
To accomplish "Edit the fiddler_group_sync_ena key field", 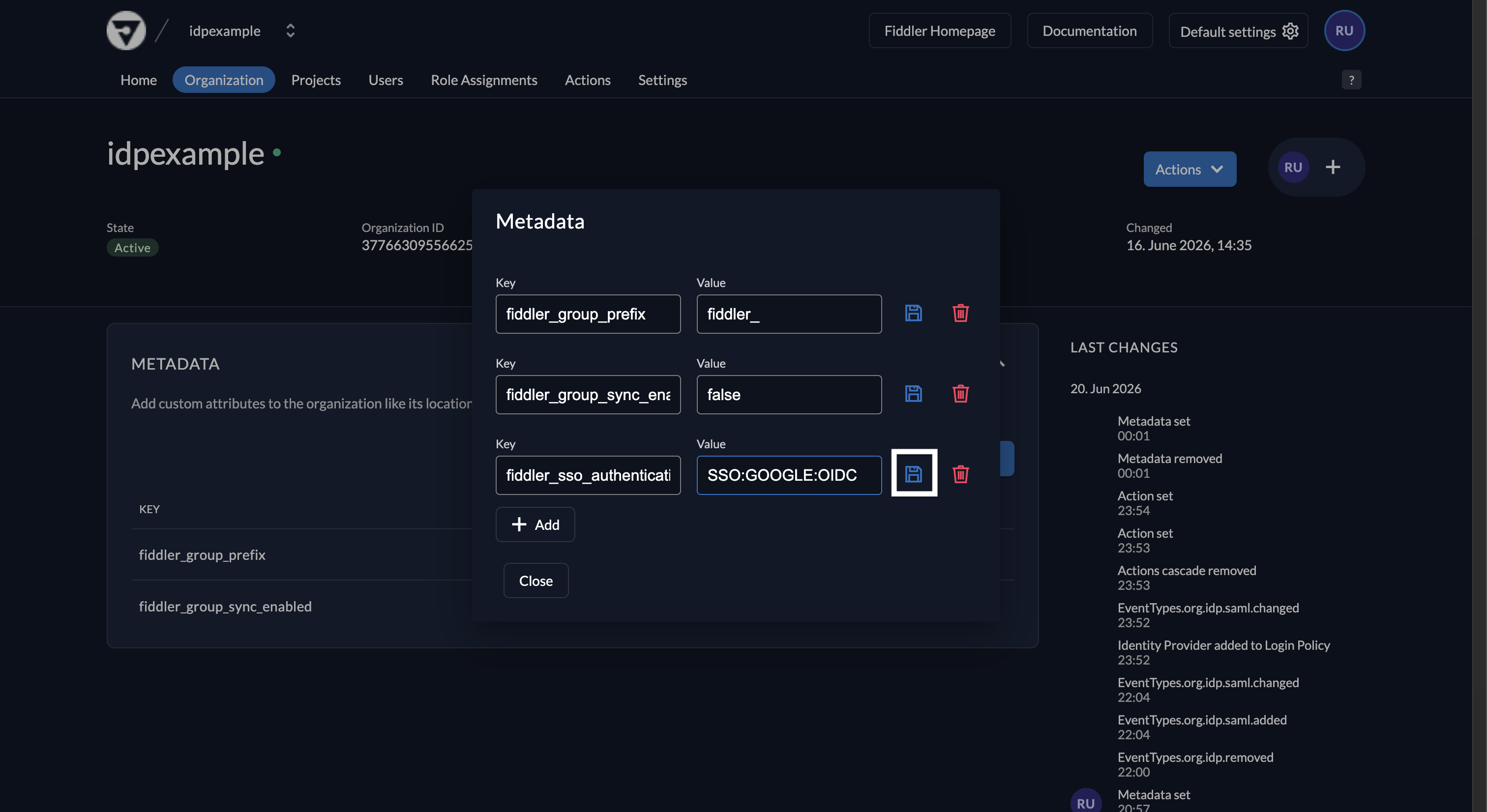I will point(588,394).
